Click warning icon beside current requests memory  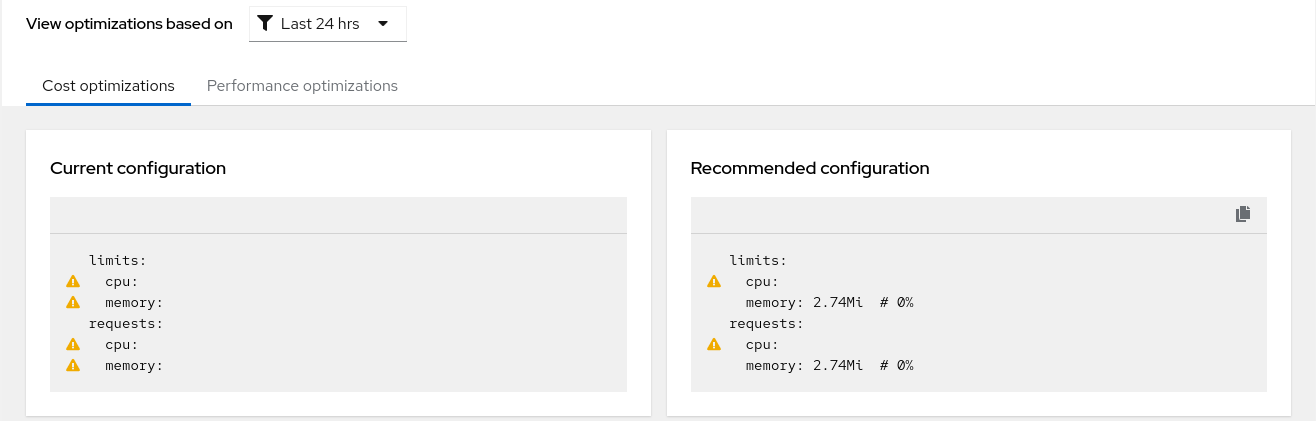tap(73, 366)
